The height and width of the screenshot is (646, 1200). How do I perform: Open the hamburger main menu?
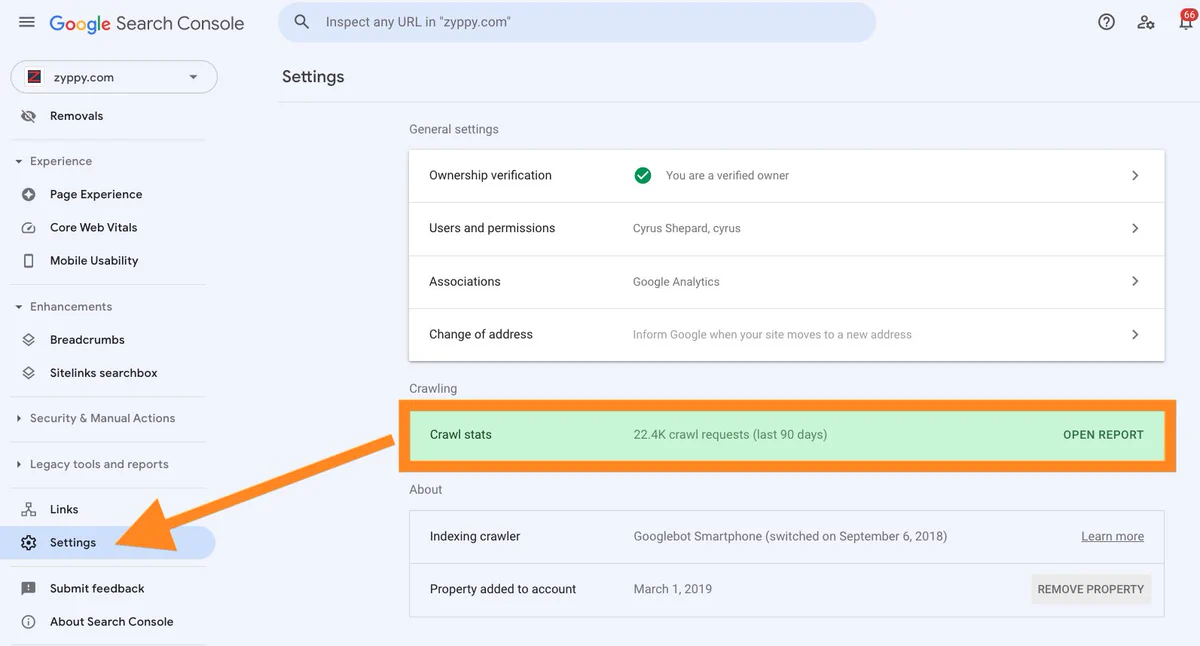[27, 22]
